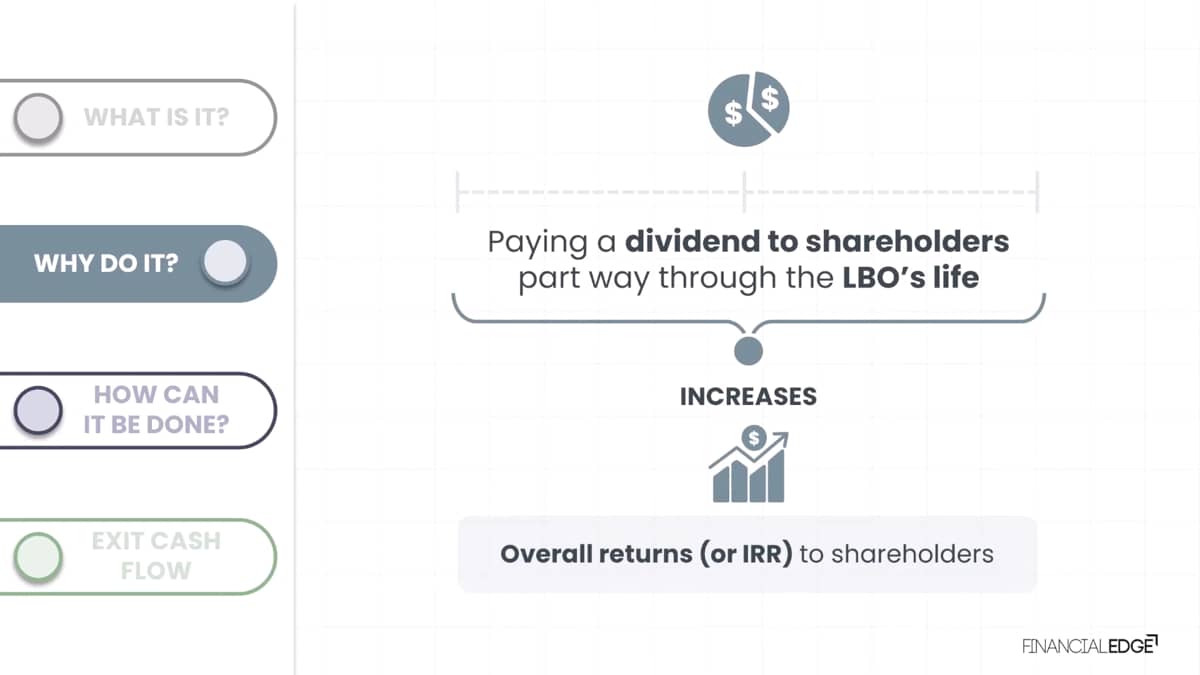Click the dollar pie chart icon
Screen dimensions: 1200x675
748,110
